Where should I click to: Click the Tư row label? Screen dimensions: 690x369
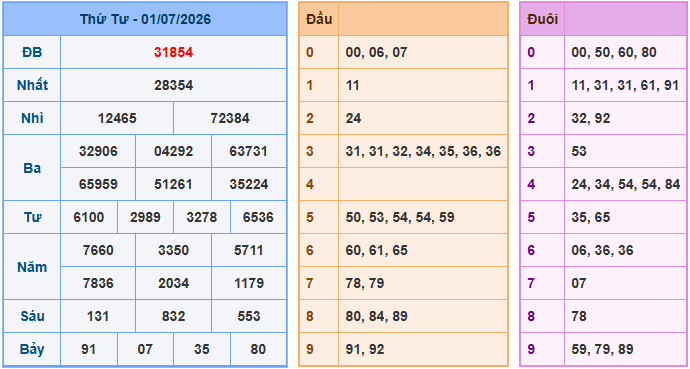[32, 217]
